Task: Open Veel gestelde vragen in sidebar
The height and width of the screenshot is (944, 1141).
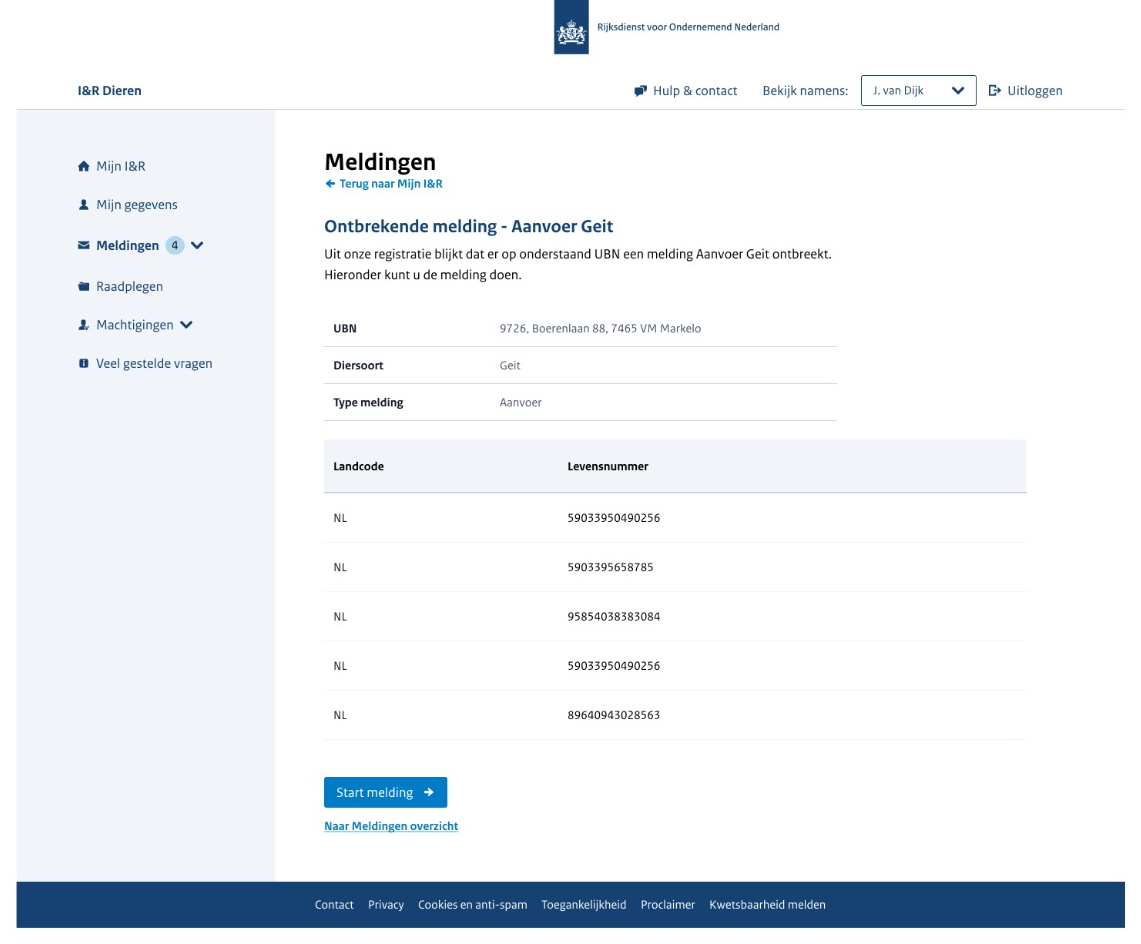Action: (x=154, y=363)
